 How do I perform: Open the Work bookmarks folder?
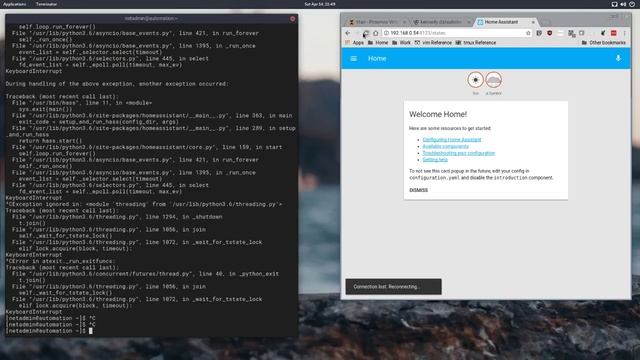click(402, 42)
